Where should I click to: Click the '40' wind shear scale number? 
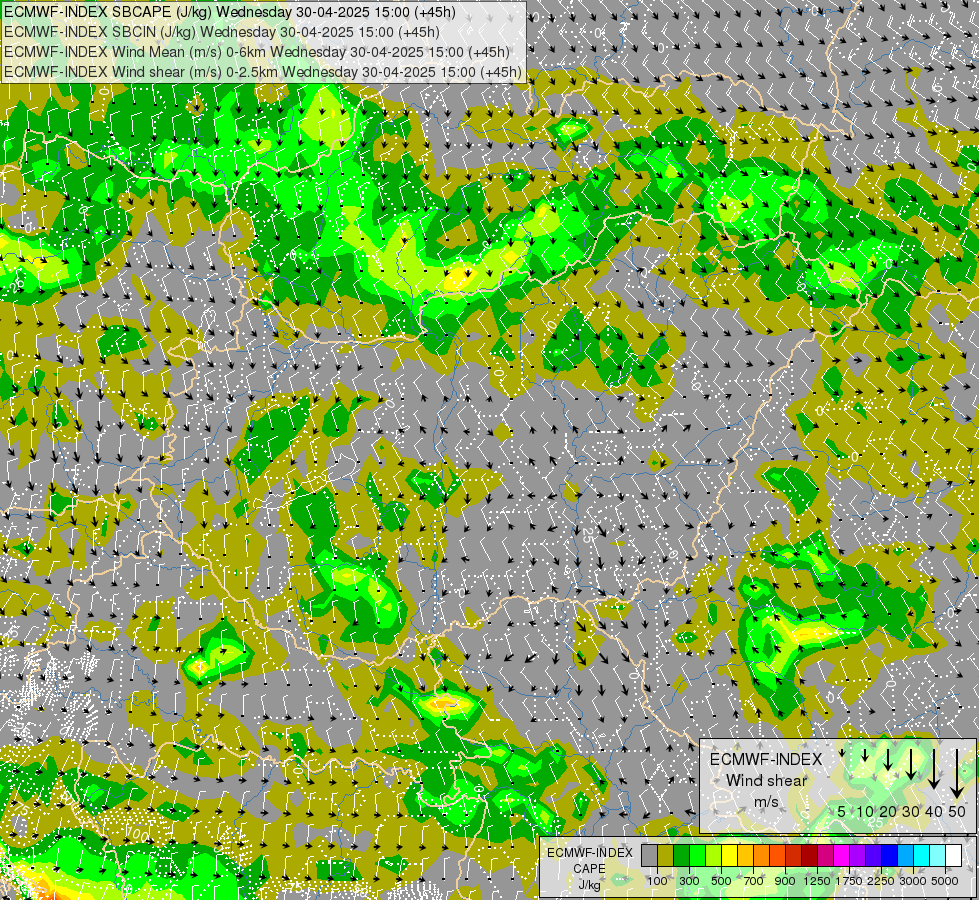933,811
